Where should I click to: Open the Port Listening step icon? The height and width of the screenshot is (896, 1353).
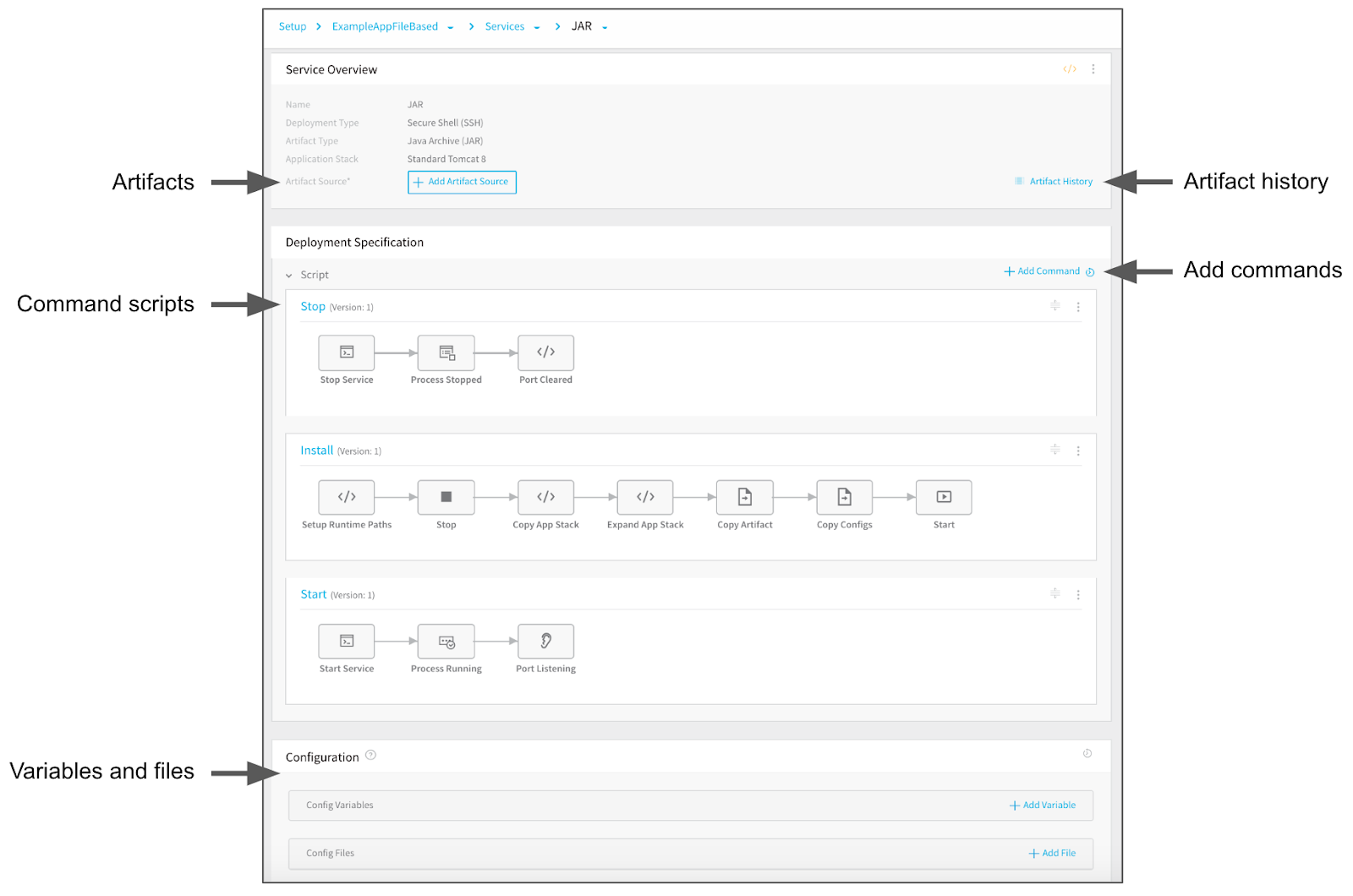point(546,642)
